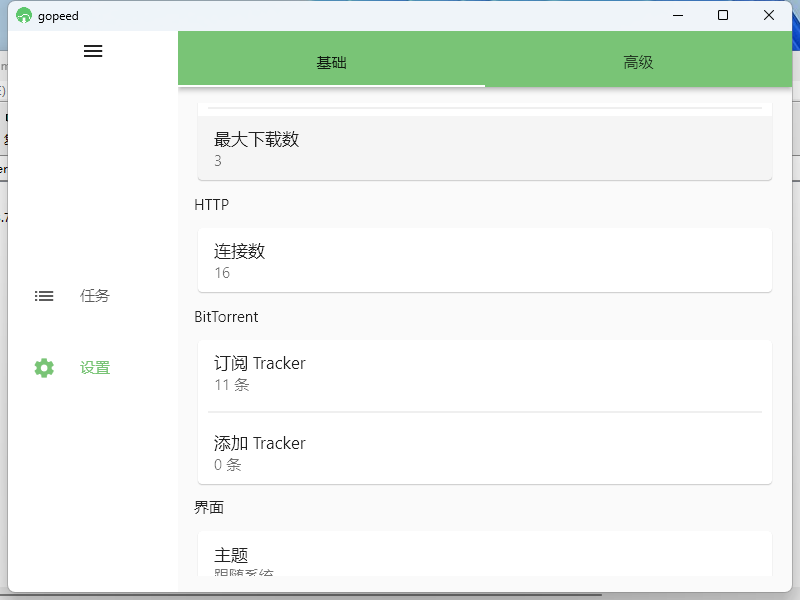This screenshot has height=600, width=800.
Task: Open the navigation drawer via hamburger icon
Action: coord(93,51)
